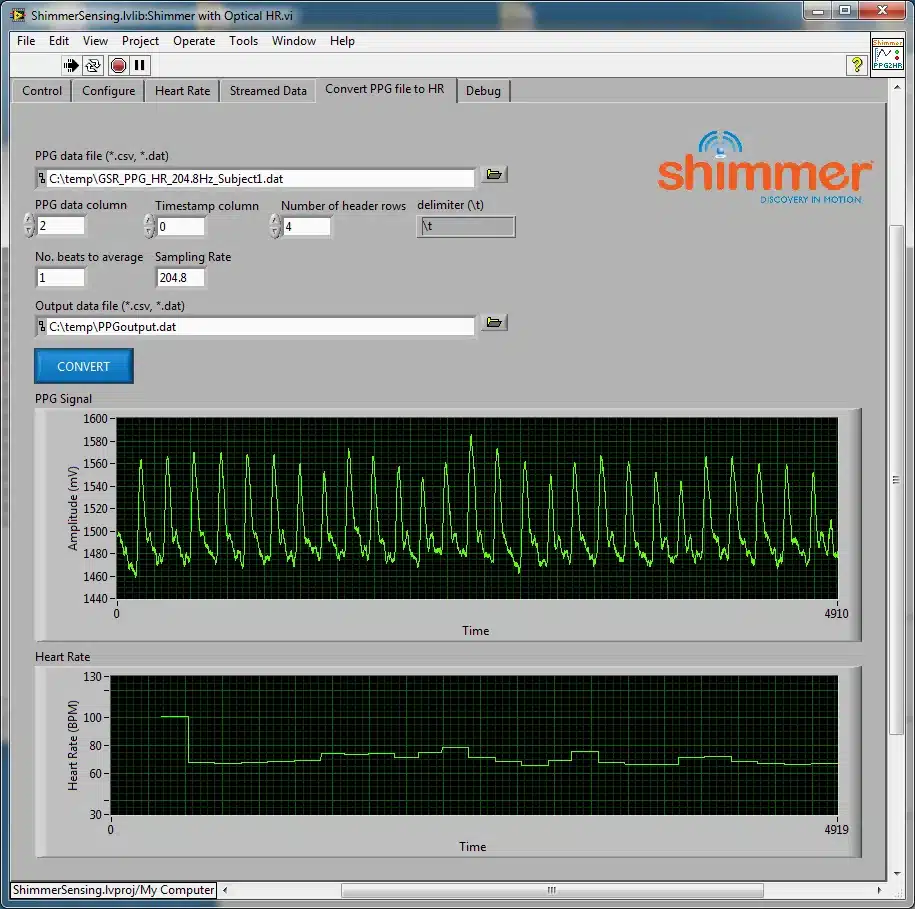The image size is (915, 909).
Task: Click the Run Continuously toolbar icon
Action: tap(93, 65)
